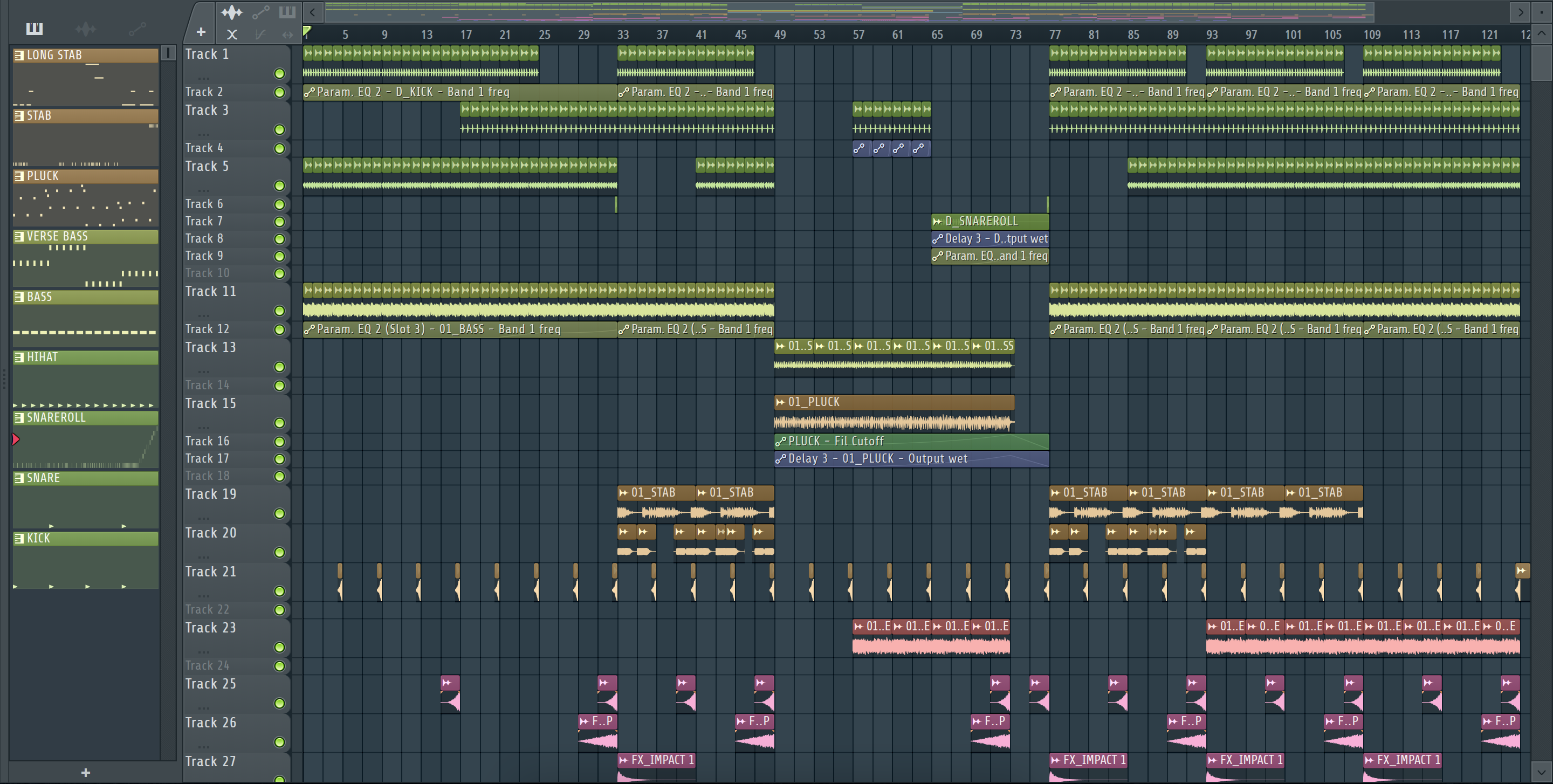
Task: Click the LONG STAB pattern icon
Action: (x=19, y=56)
